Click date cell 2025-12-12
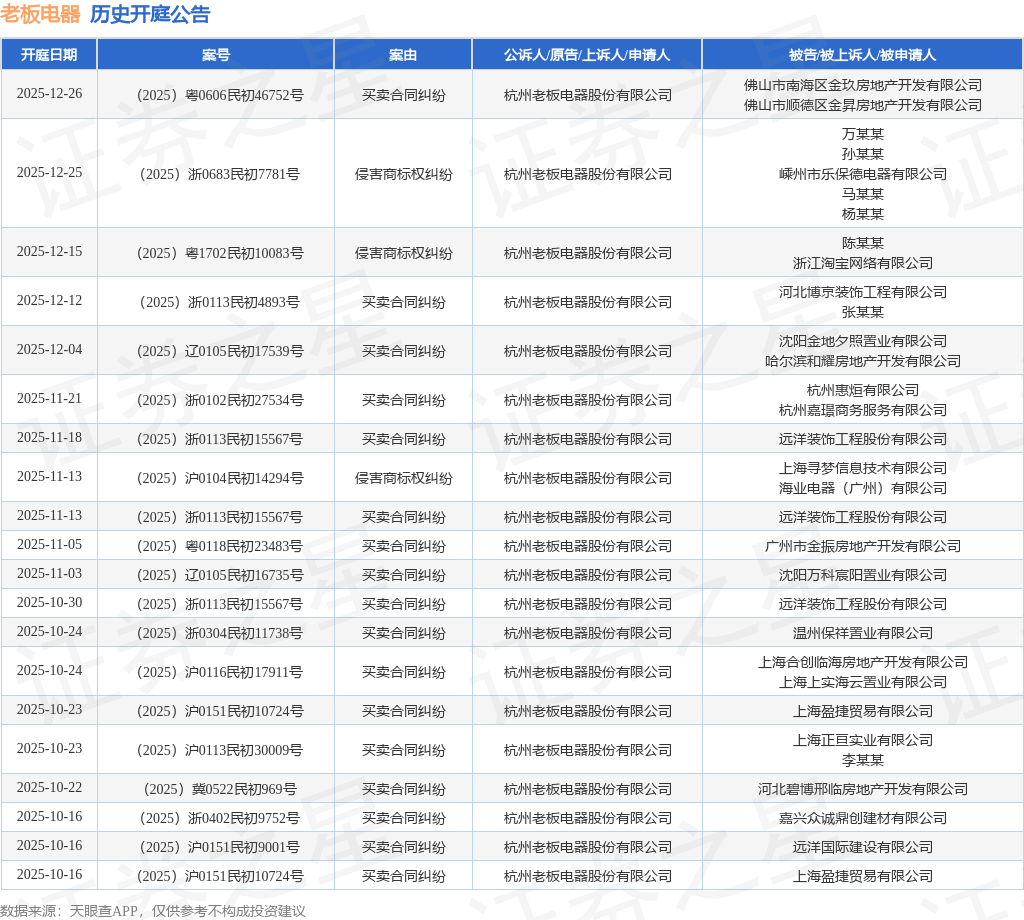The image size is (1024, 920). point(50,300)
